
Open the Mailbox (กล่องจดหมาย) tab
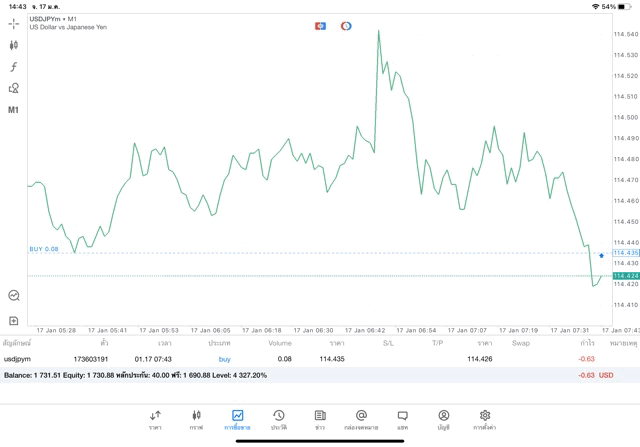coord(361,420)
